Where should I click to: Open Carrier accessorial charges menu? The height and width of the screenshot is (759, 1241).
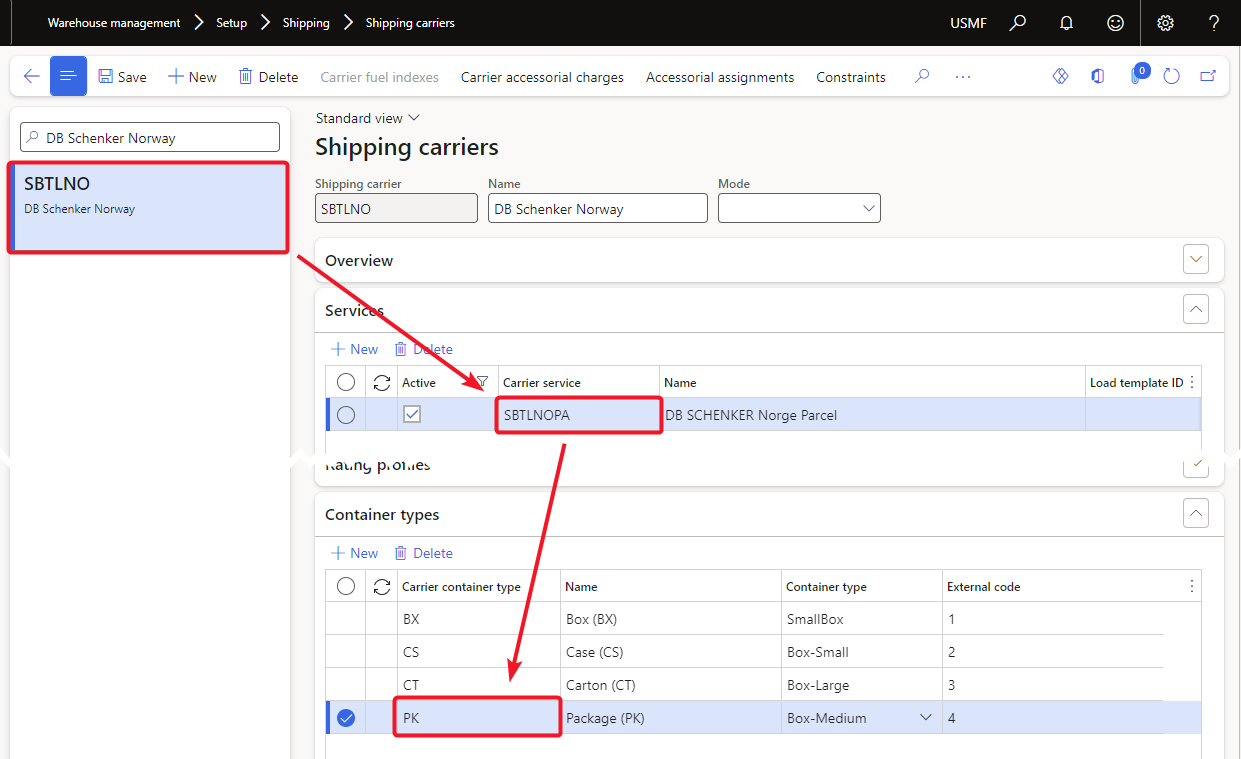click(542, 77)
